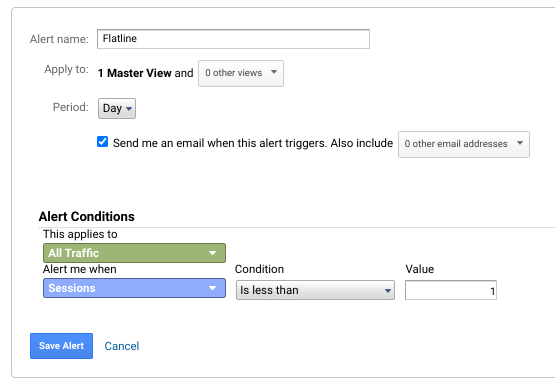Screen dimensions: 555x385
Task: Click the arrow on the Condition dropdown
Action: pos(388,291)
